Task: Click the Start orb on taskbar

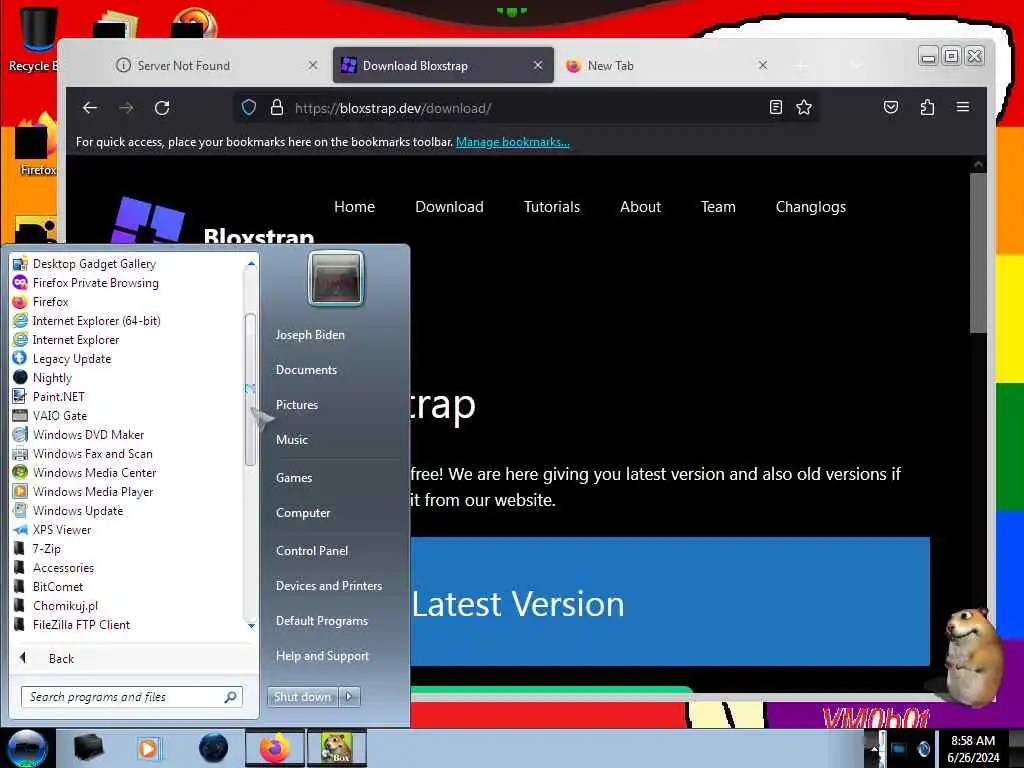Action: click(x=27, y=748)
